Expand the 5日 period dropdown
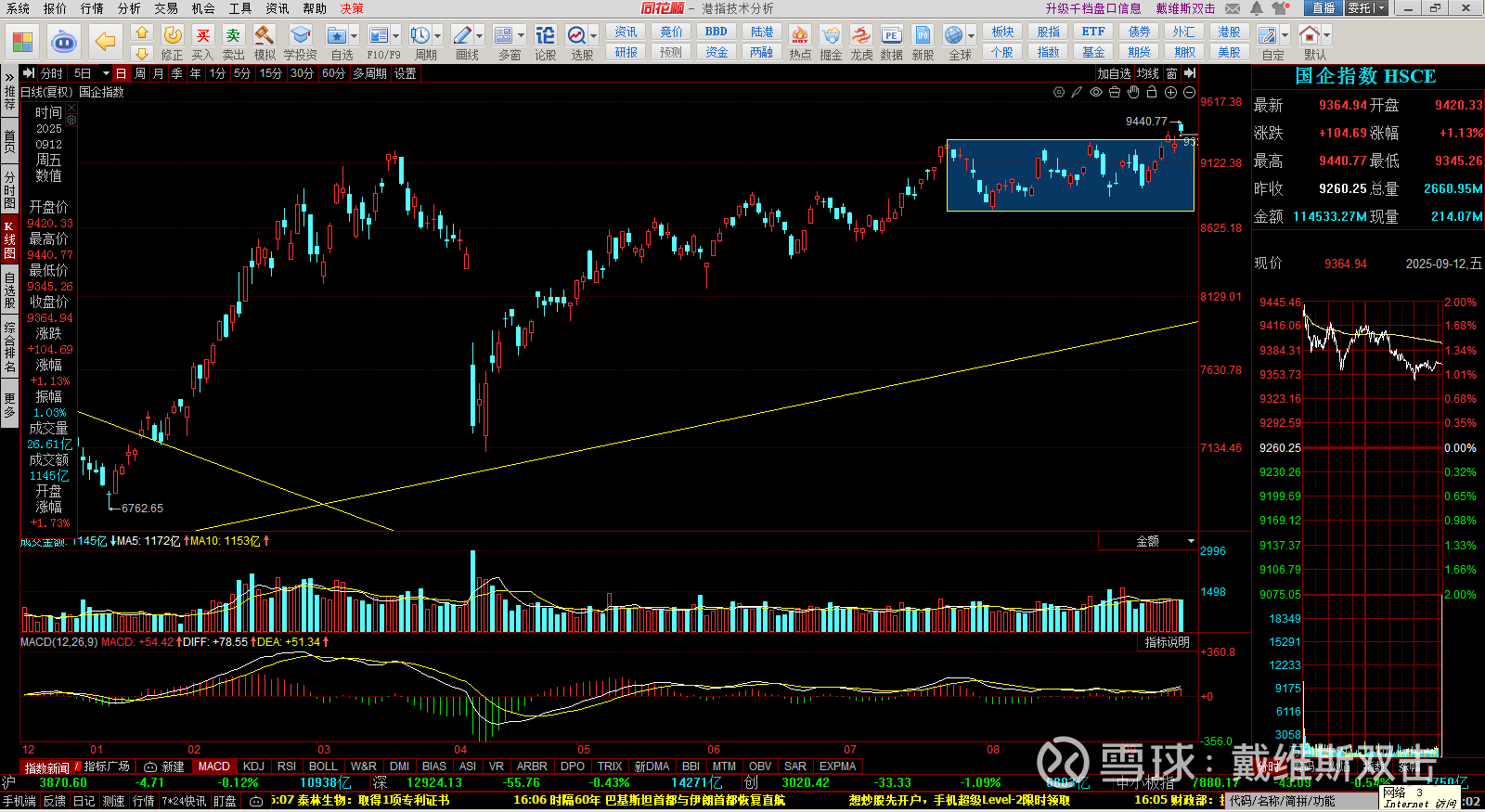Image resolution: width=1485 pixels, height=812 pixels. coord(106,73)
